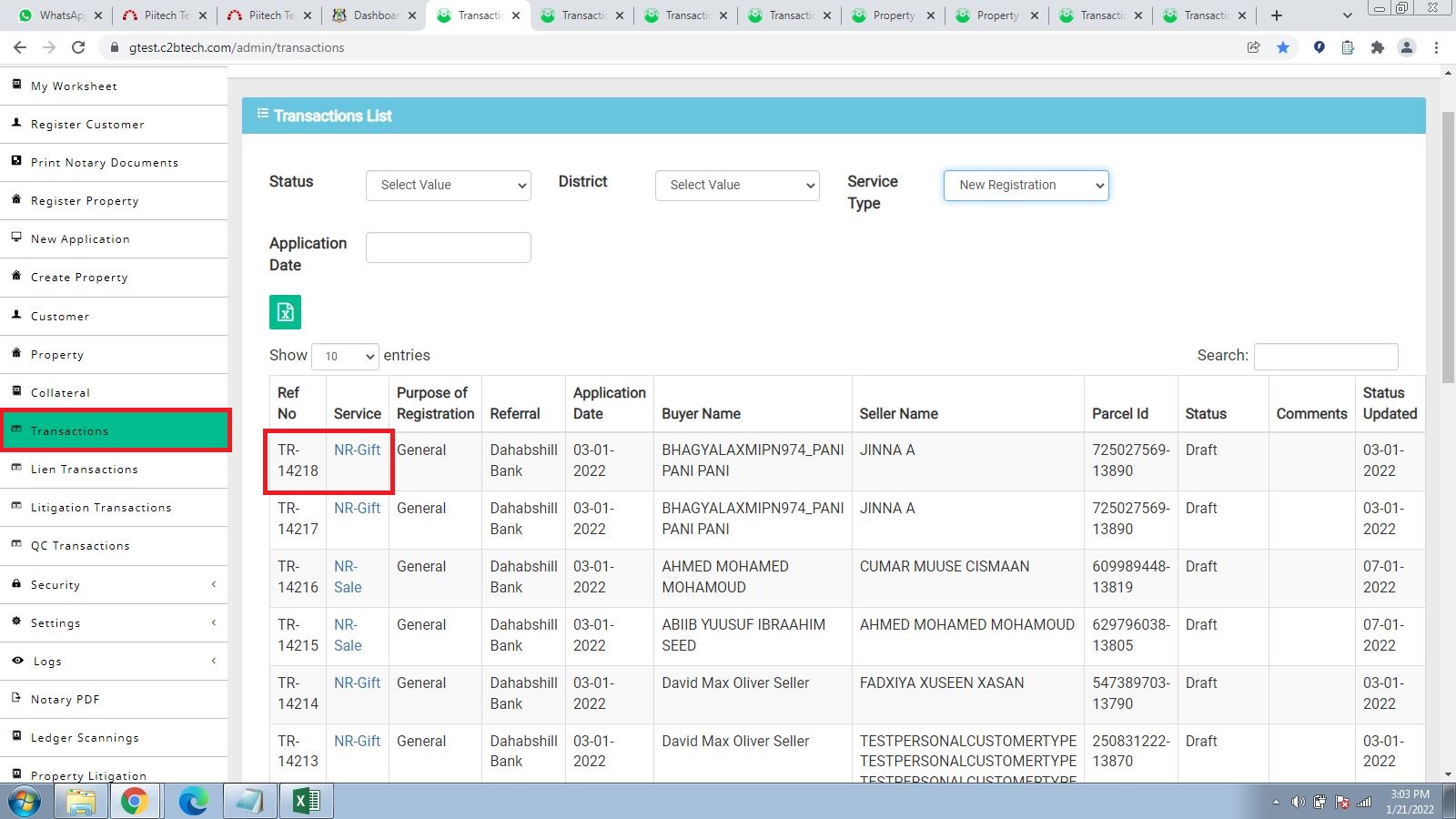Reload the page with the browser refresh icon
1456x819 pixels.
(78, 47)
